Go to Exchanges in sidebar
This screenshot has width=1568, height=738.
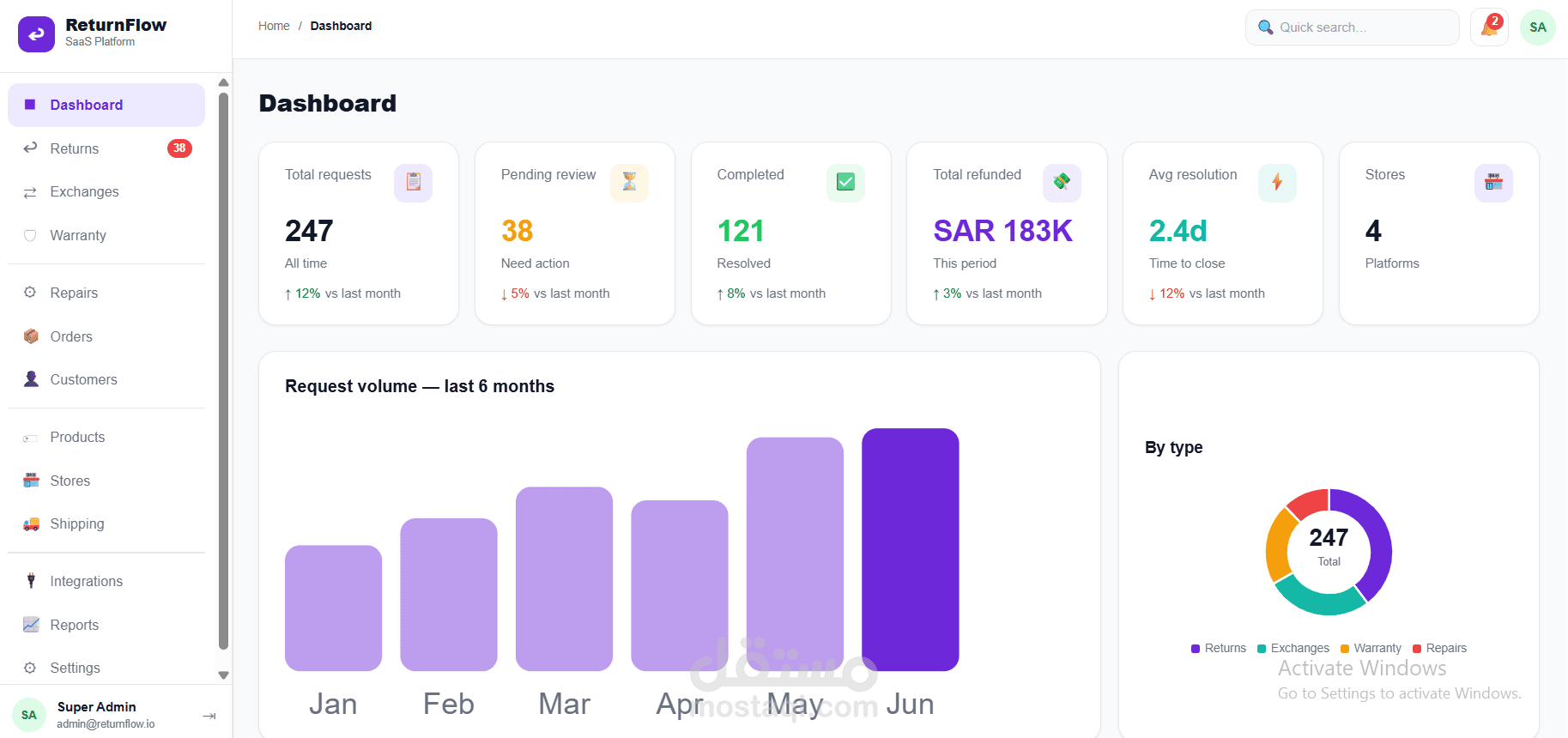[106, 191]
